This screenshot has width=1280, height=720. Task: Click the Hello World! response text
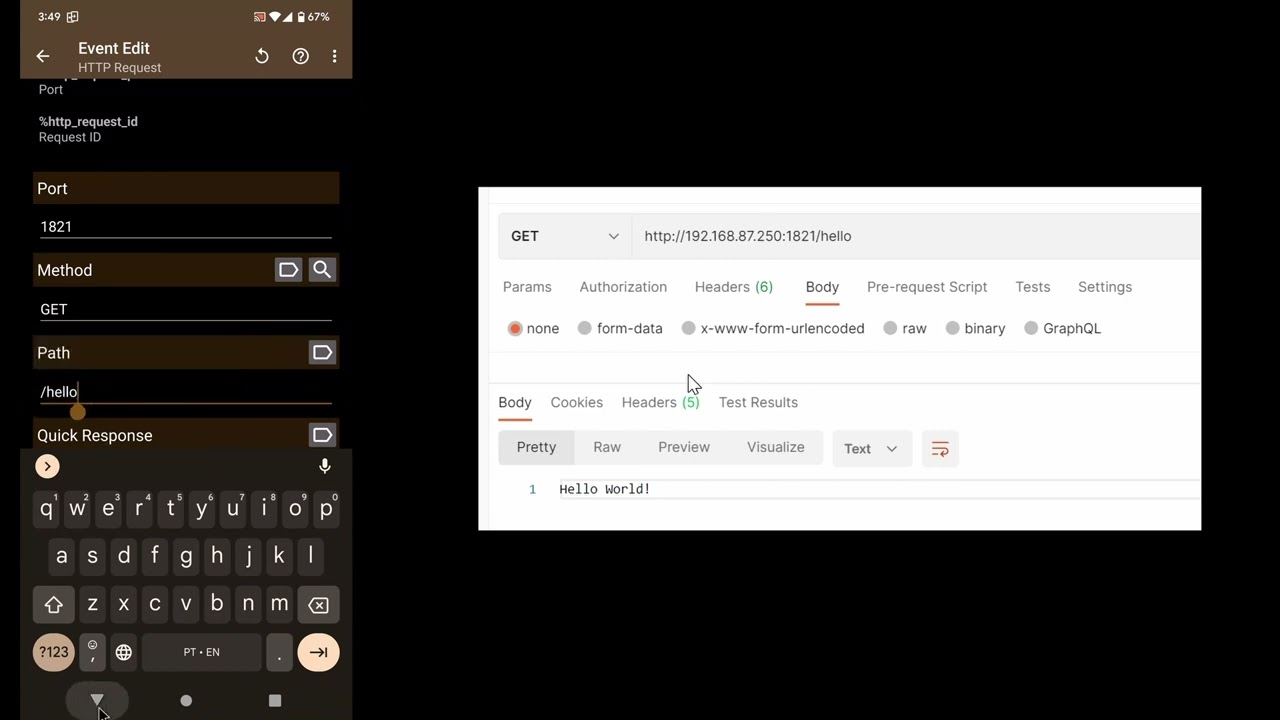[605, 489]
